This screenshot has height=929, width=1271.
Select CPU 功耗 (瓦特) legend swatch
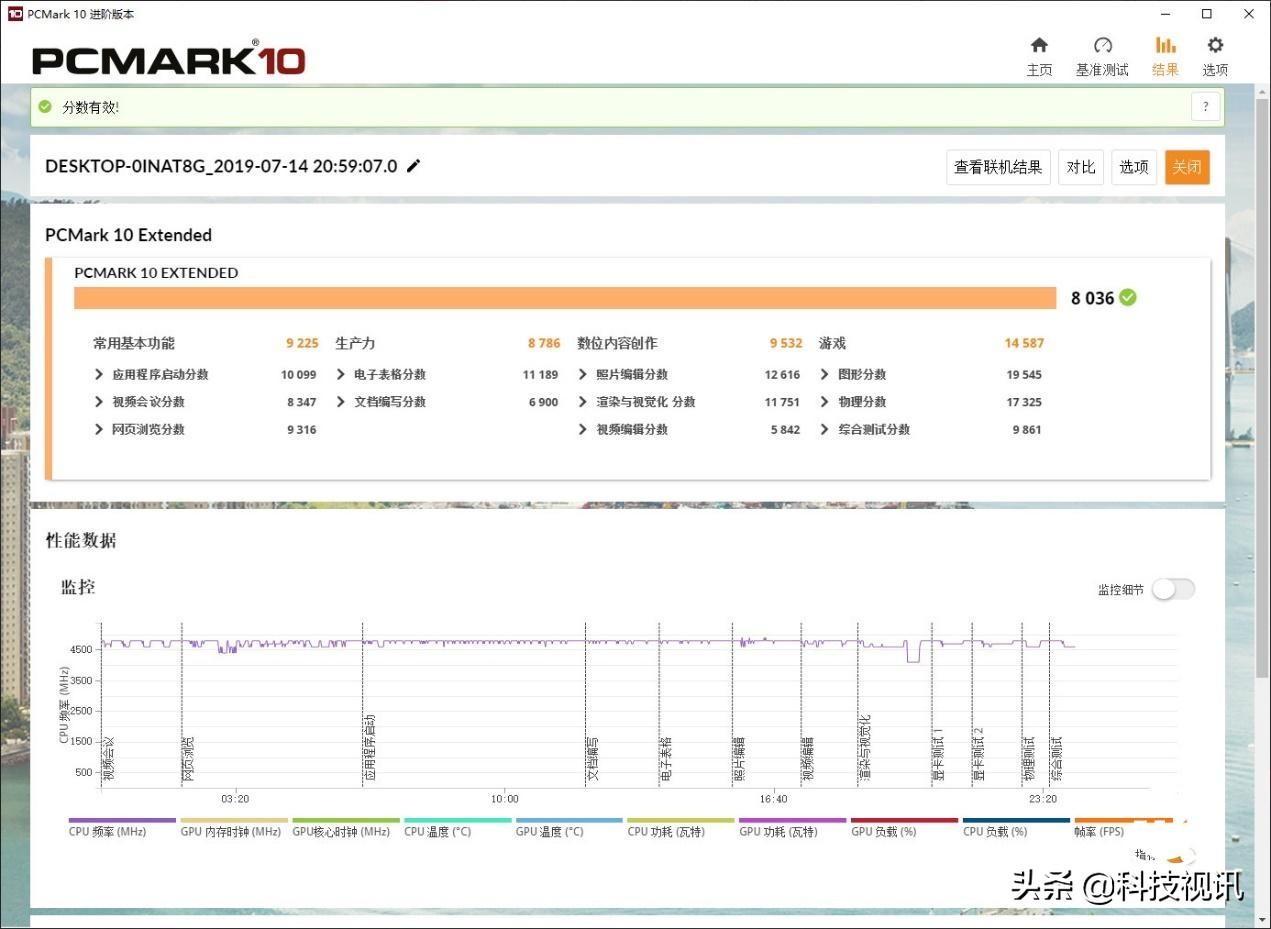[x=681, y=820]
